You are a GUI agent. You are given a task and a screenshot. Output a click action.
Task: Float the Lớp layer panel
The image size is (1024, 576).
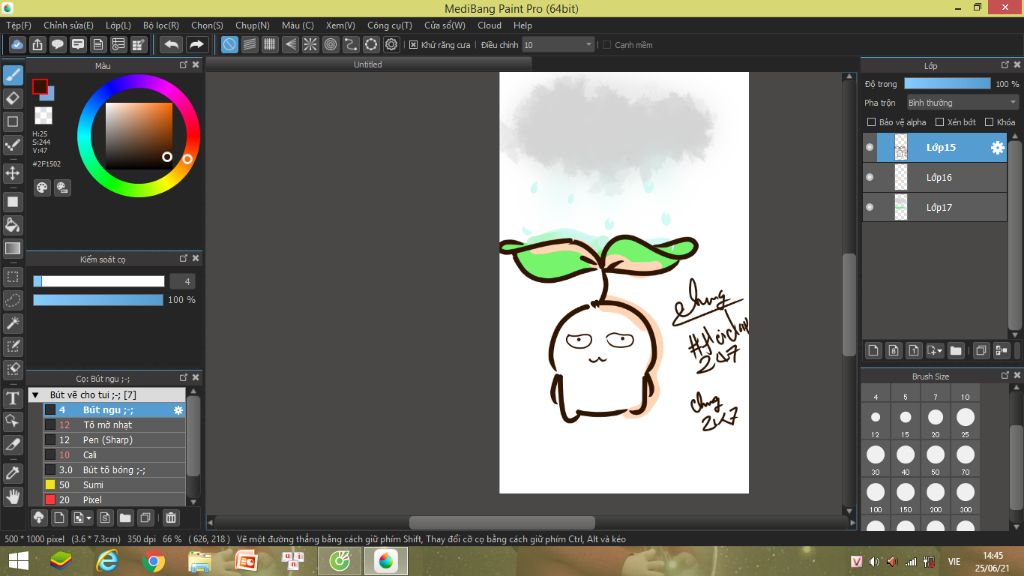coord(1004,65)
